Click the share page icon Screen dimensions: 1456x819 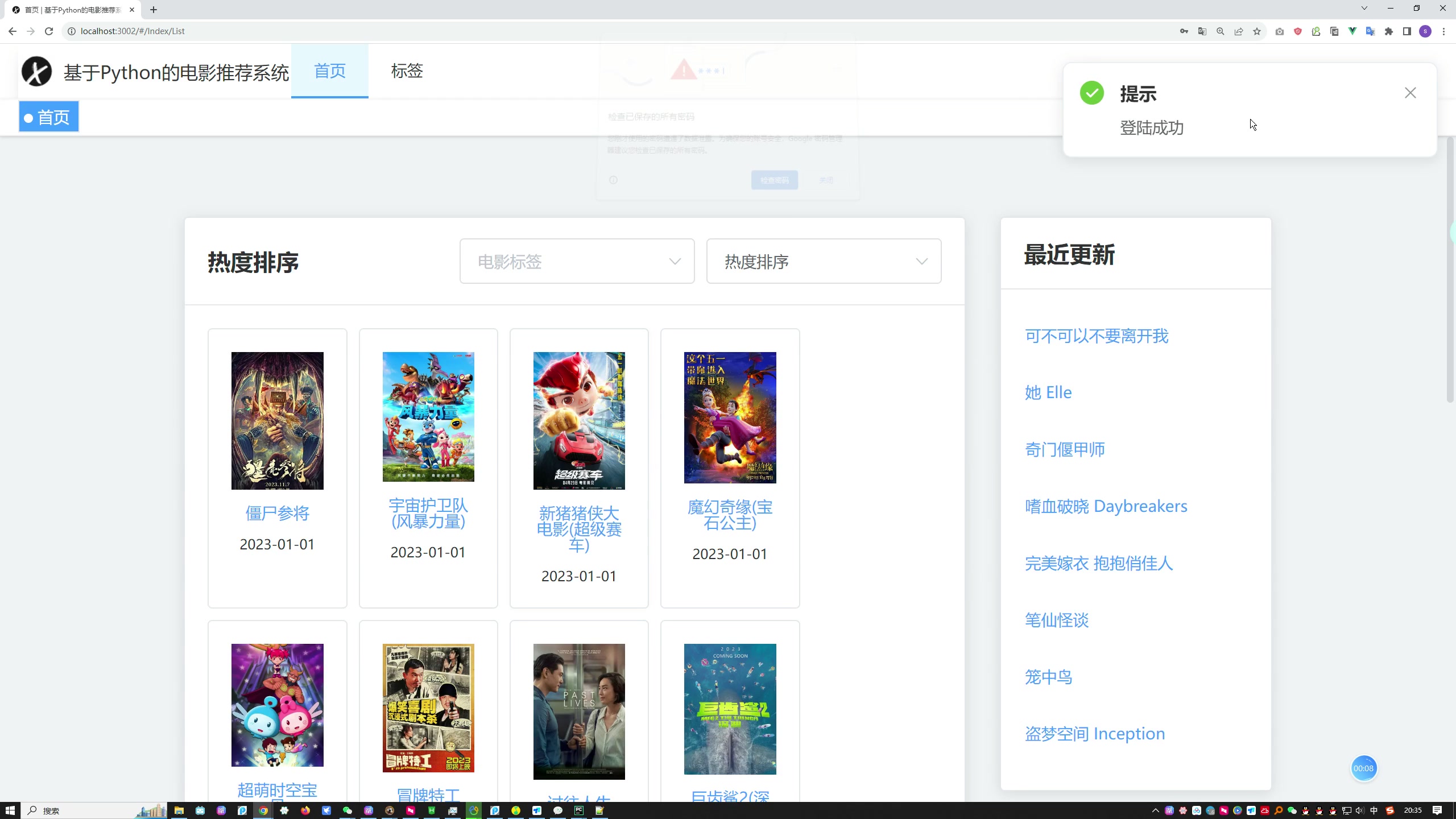click(x=1239, y=31)
